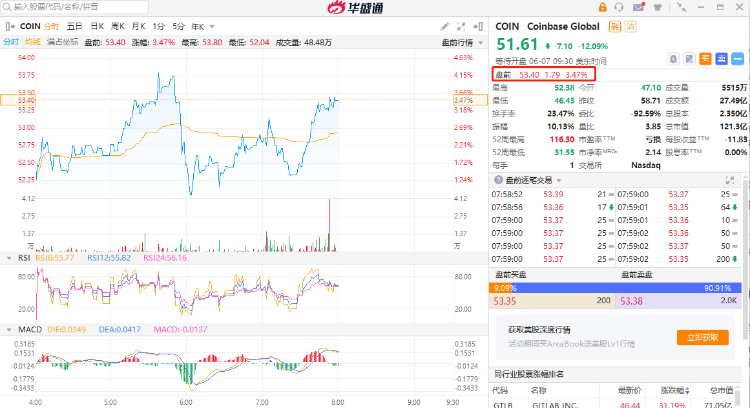Collapse the RSI indicator panel
The height and width of the screenshot is (408, 750).
click(9, 258)
